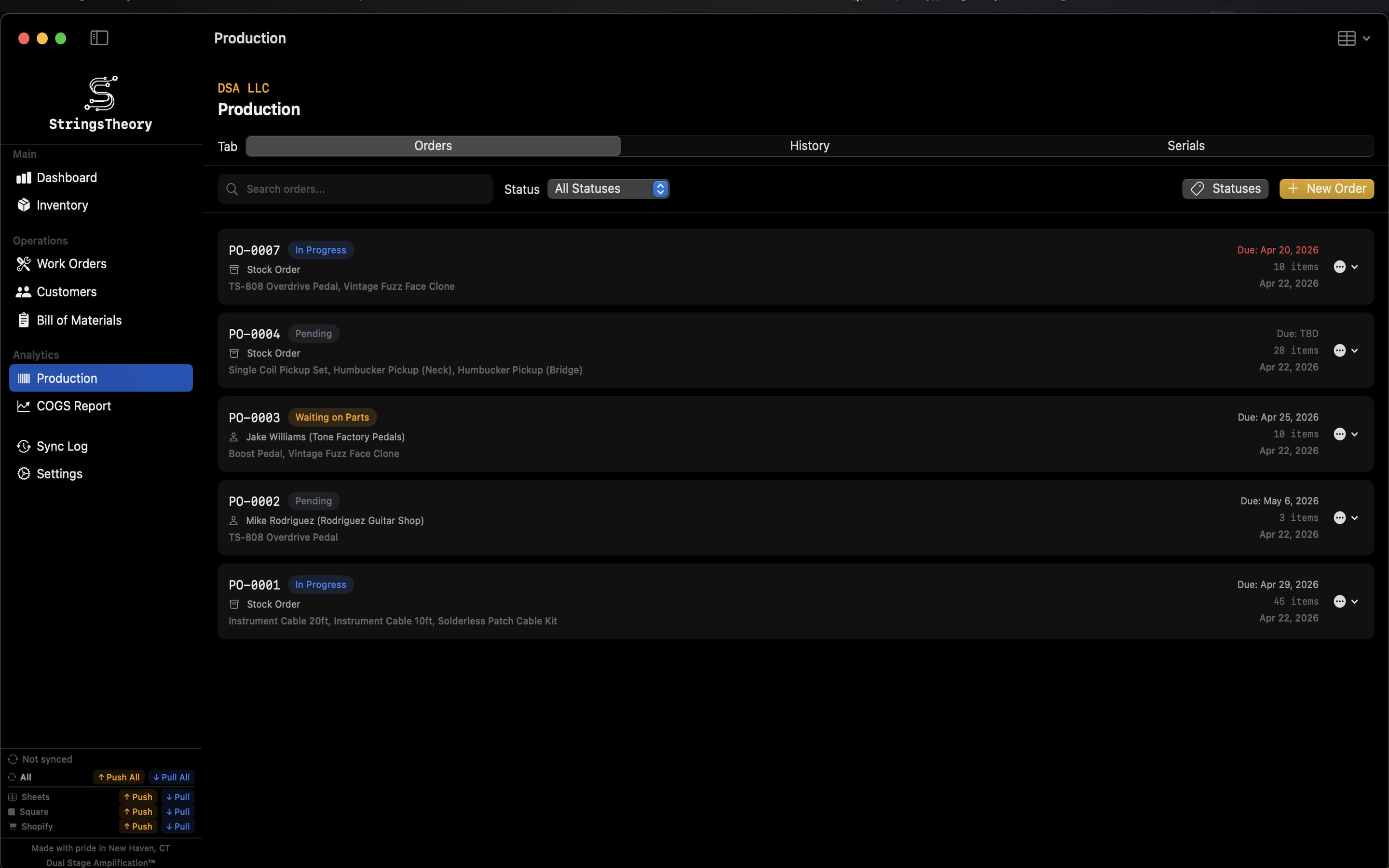Open more options for PO-0003
Screen dimensions: 1389x868
[1341, 434]
